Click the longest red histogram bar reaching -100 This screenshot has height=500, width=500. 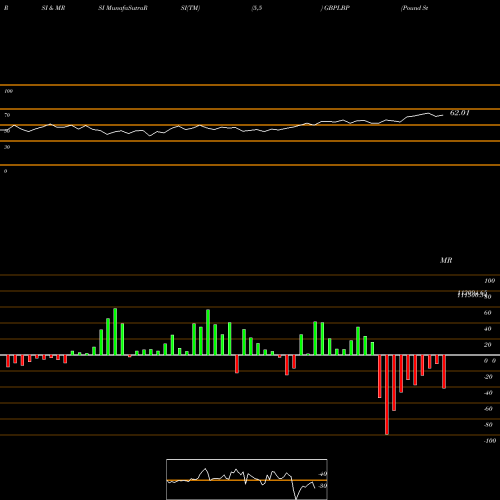(387, 395)
